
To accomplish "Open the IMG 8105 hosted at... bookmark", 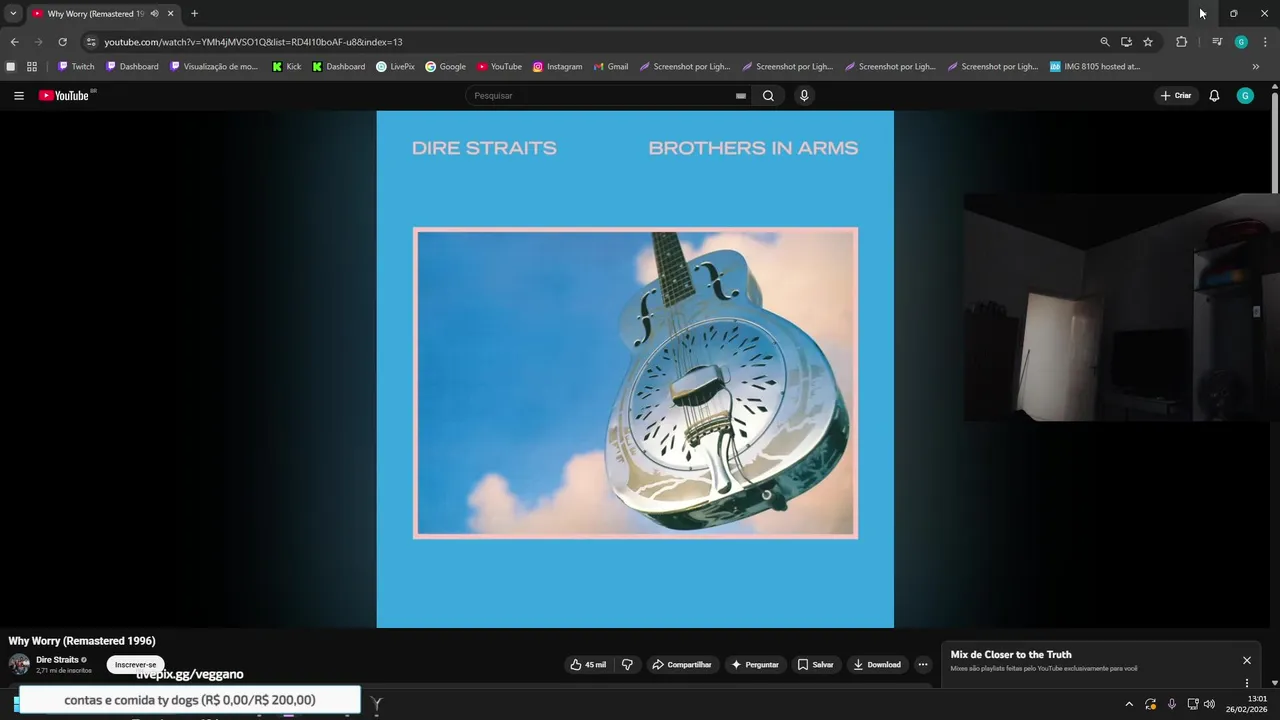I will click(1095, 67).
